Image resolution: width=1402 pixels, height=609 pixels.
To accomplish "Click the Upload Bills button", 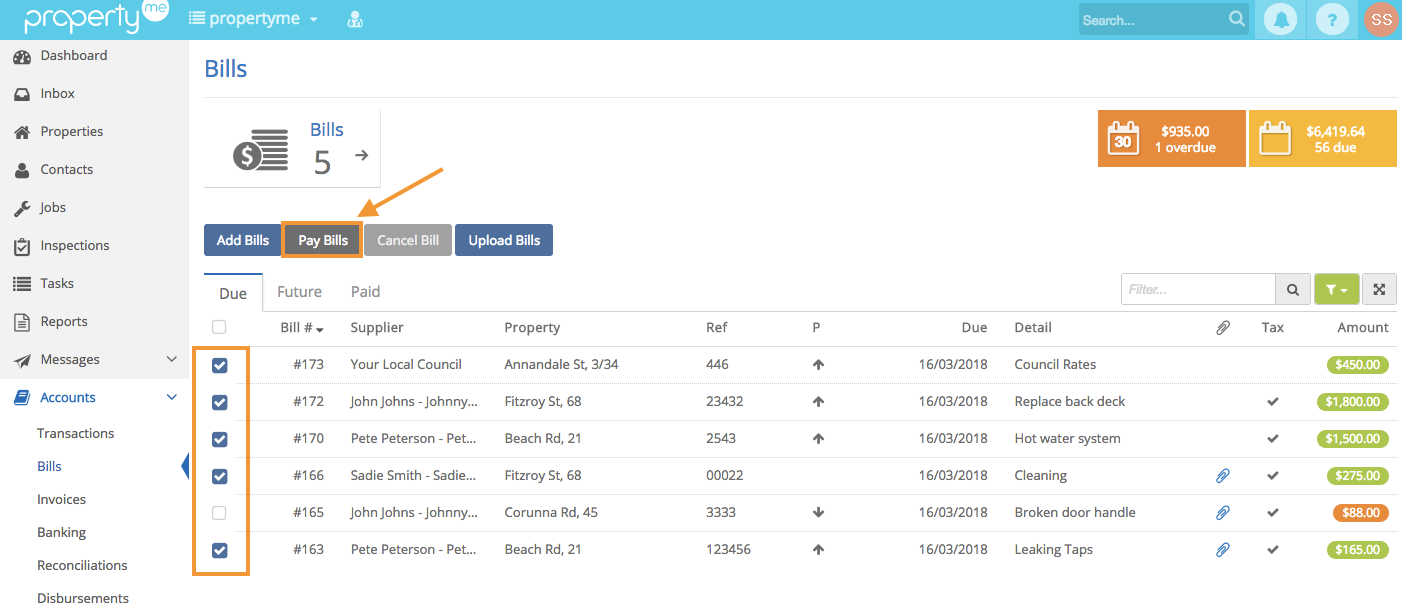I will [x=504, y=240].
